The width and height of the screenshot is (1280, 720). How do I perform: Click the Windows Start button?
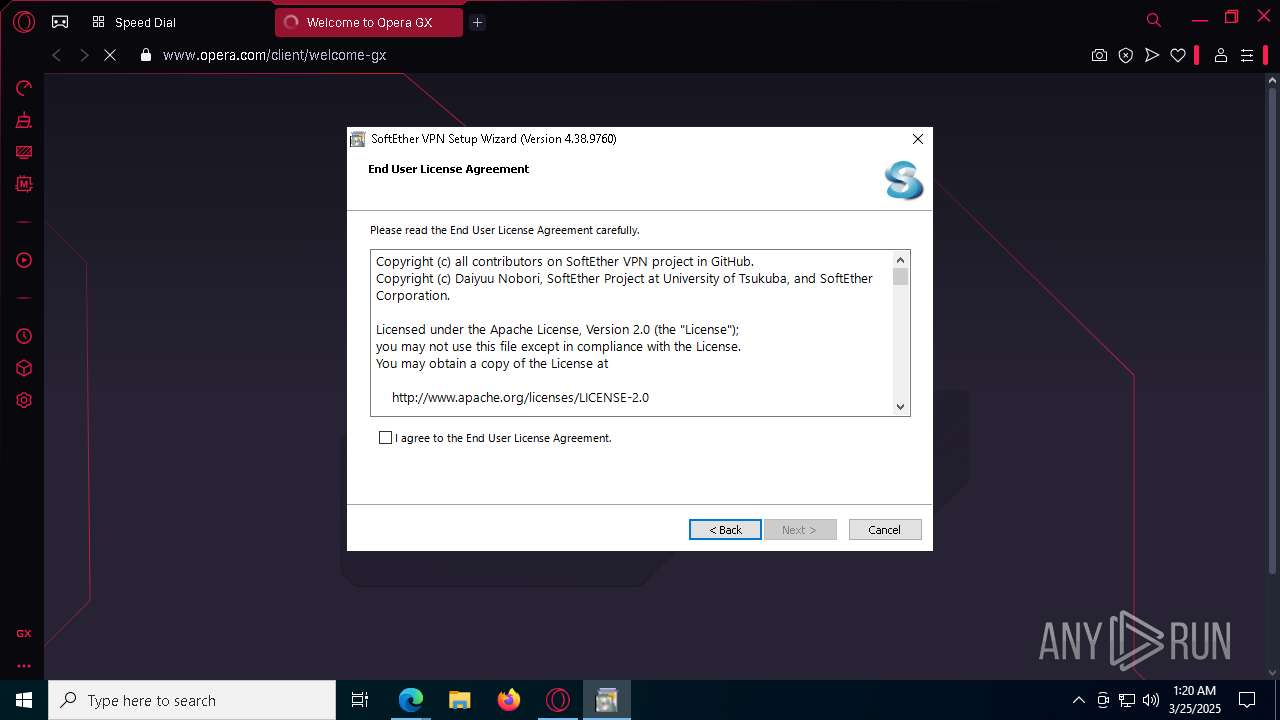point(24,700)
